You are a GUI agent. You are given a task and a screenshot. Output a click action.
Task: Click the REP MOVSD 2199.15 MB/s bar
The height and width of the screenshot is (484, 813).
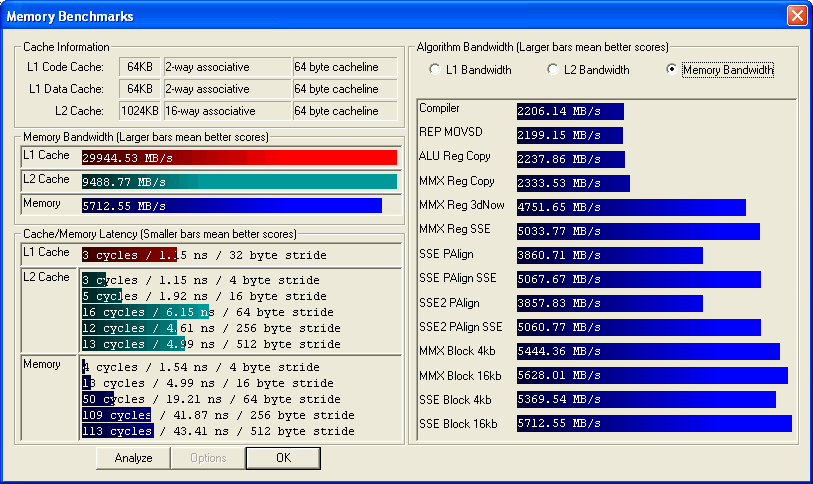(x=570, y=135)
